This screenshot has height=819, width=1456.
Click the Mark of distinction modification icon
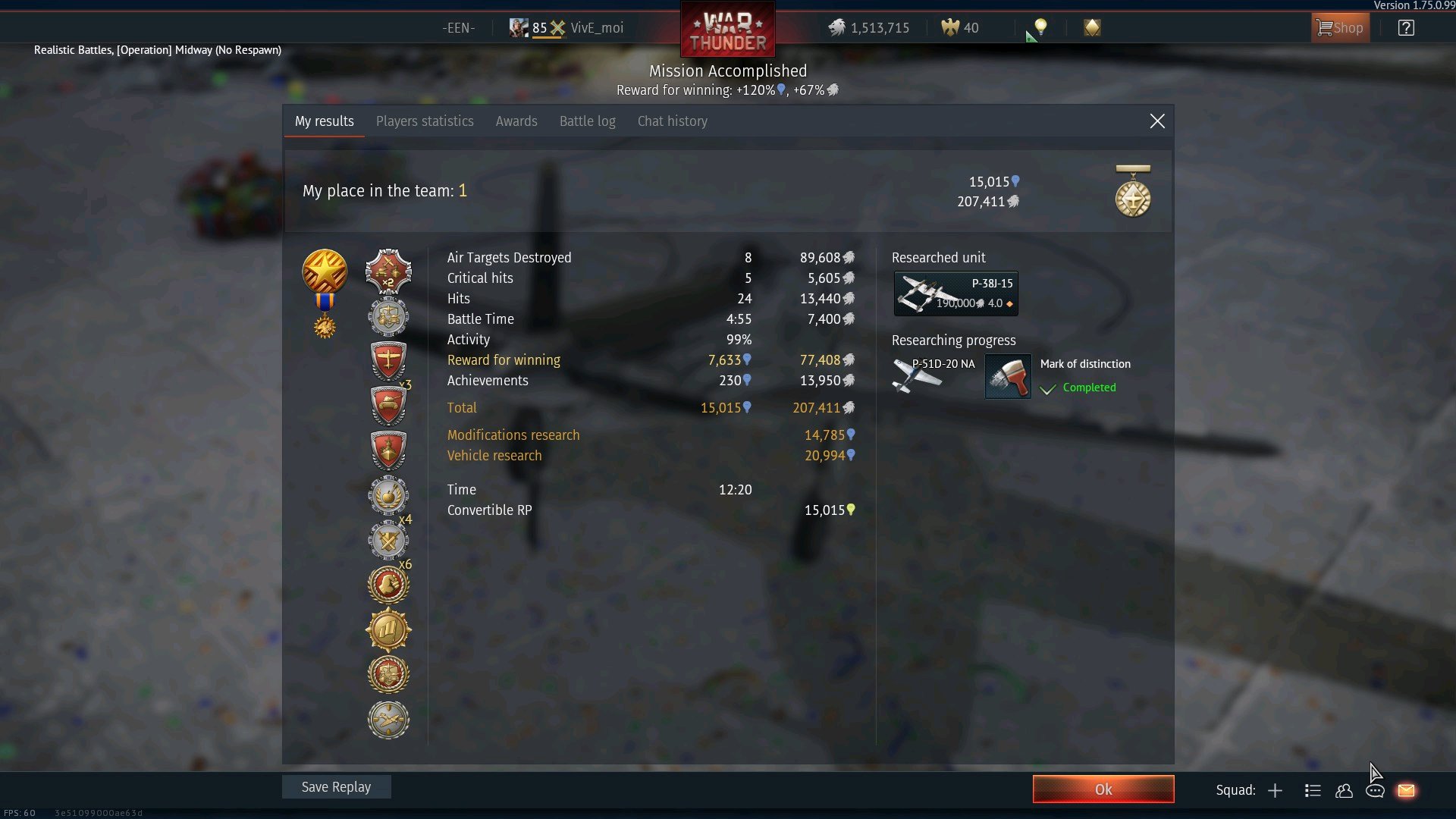coord(1008,375)
